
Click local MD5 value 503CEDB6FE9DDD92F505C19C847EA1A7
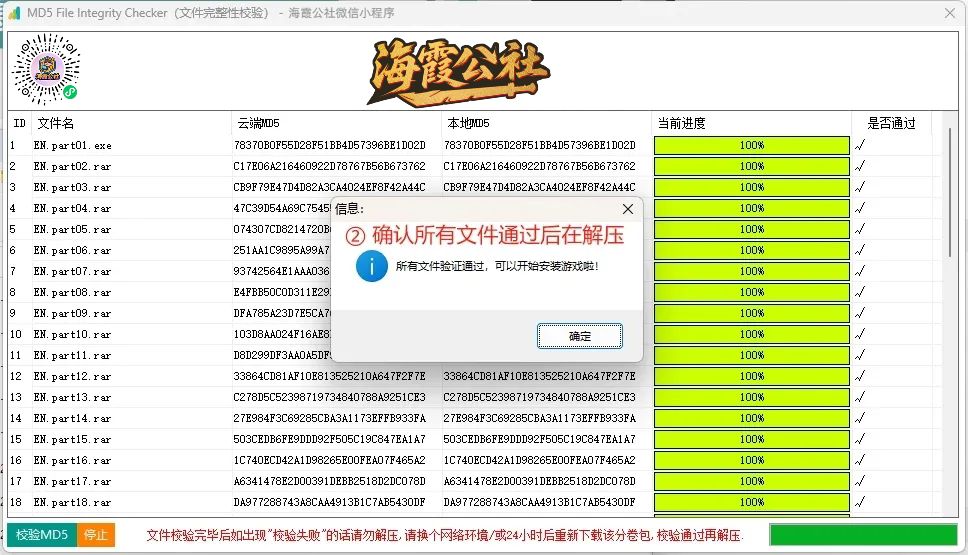coord(540,439)
